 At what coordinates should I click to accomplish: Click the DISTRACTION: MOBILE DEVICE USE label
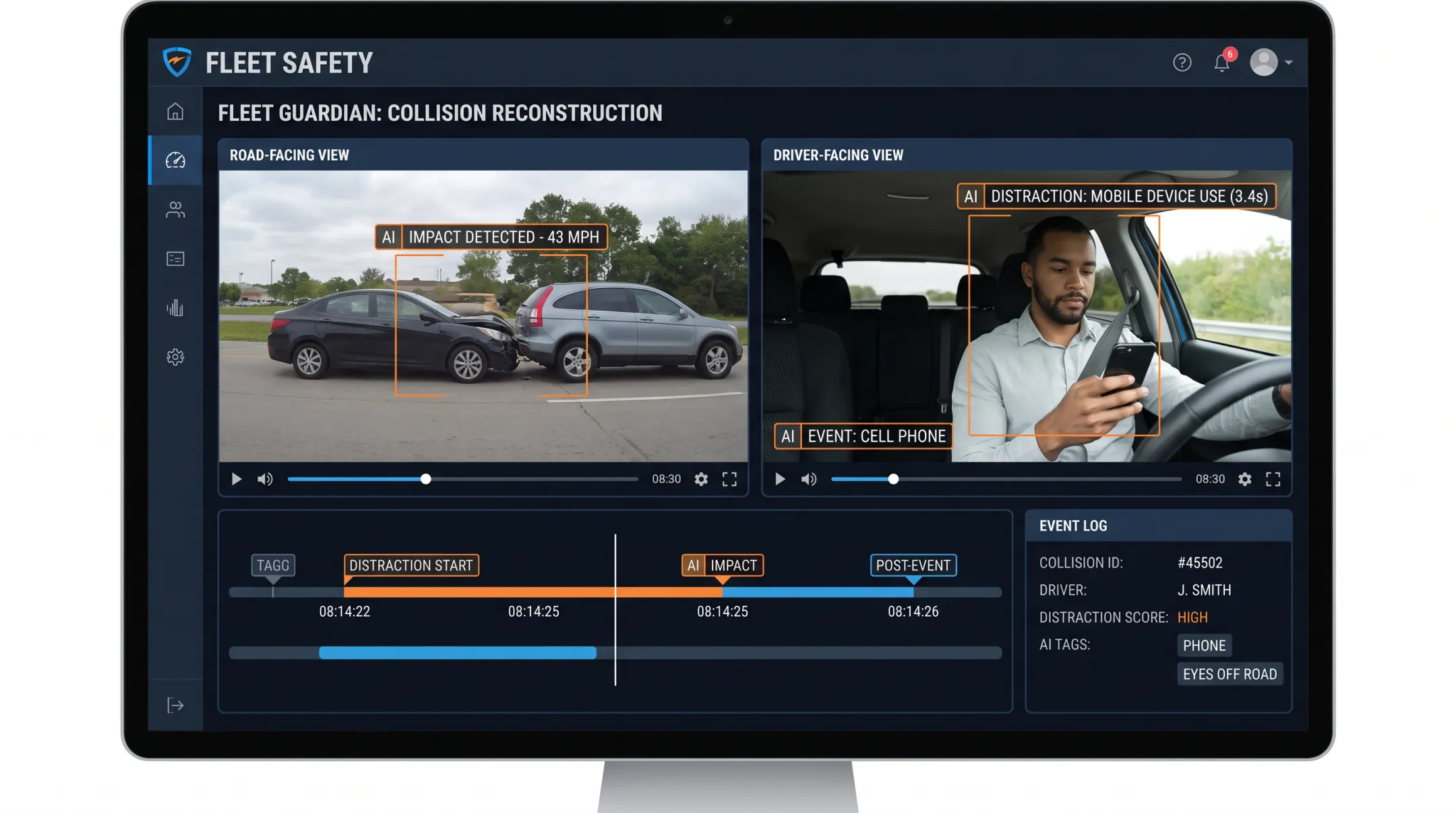pos(1116,196)
